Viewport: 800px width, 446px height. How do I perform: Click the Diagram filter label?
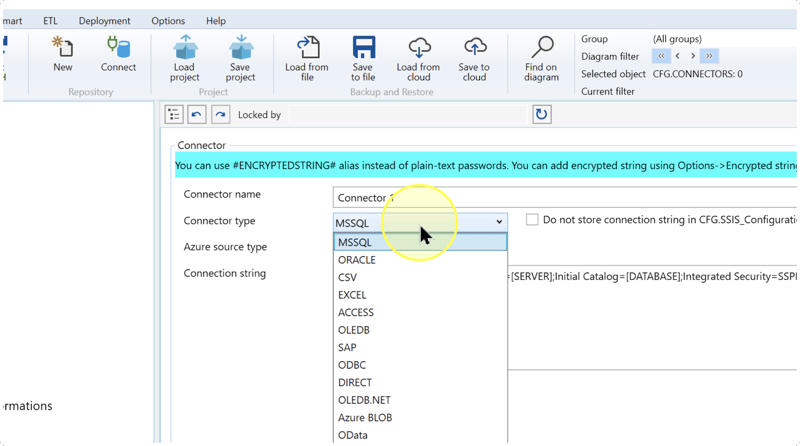[610, 56]
